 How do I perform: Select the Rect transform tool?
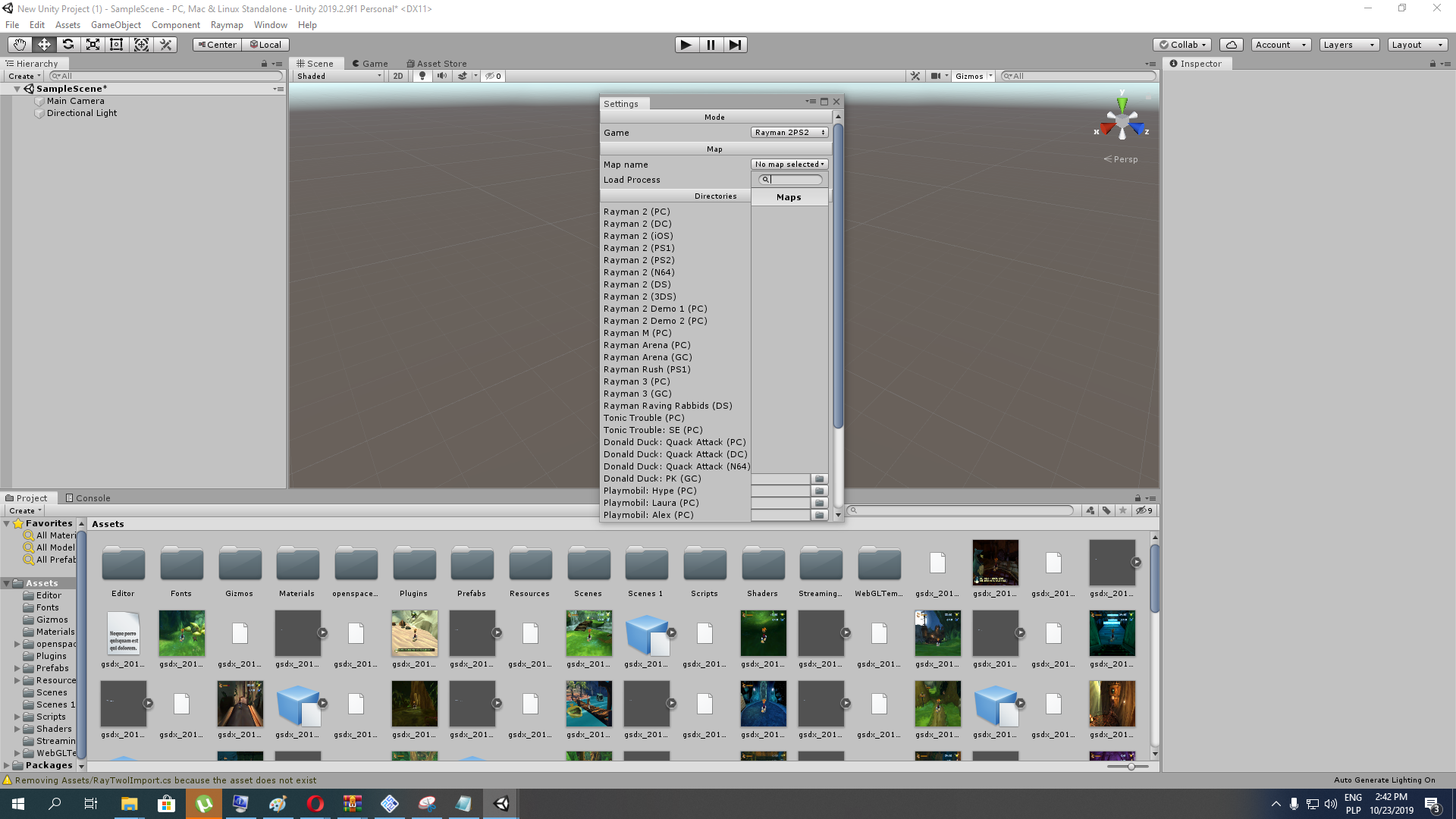click(x=117, y=45)
